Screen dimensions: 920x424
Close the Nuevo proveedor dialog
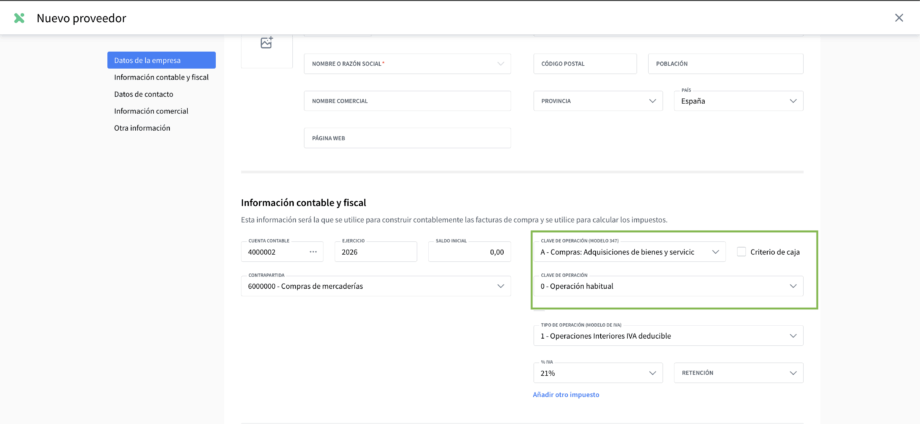(x=898, y=18)
